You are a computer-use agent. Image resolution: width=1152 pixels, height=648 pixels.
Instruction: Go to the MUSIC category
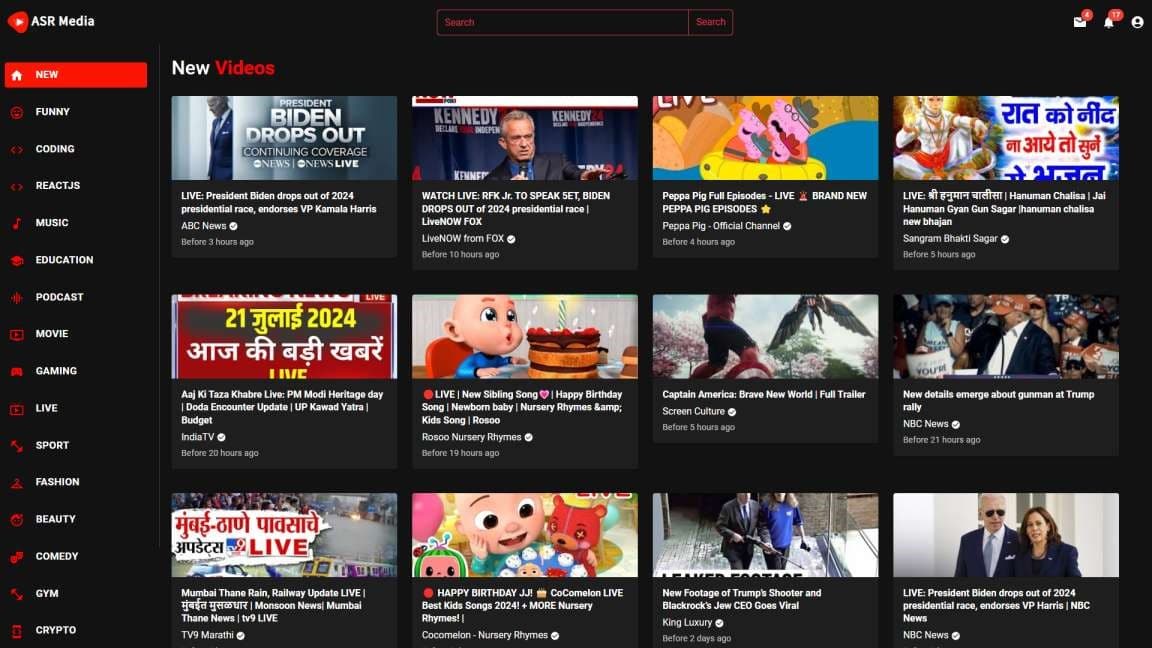tap(51, 223)
